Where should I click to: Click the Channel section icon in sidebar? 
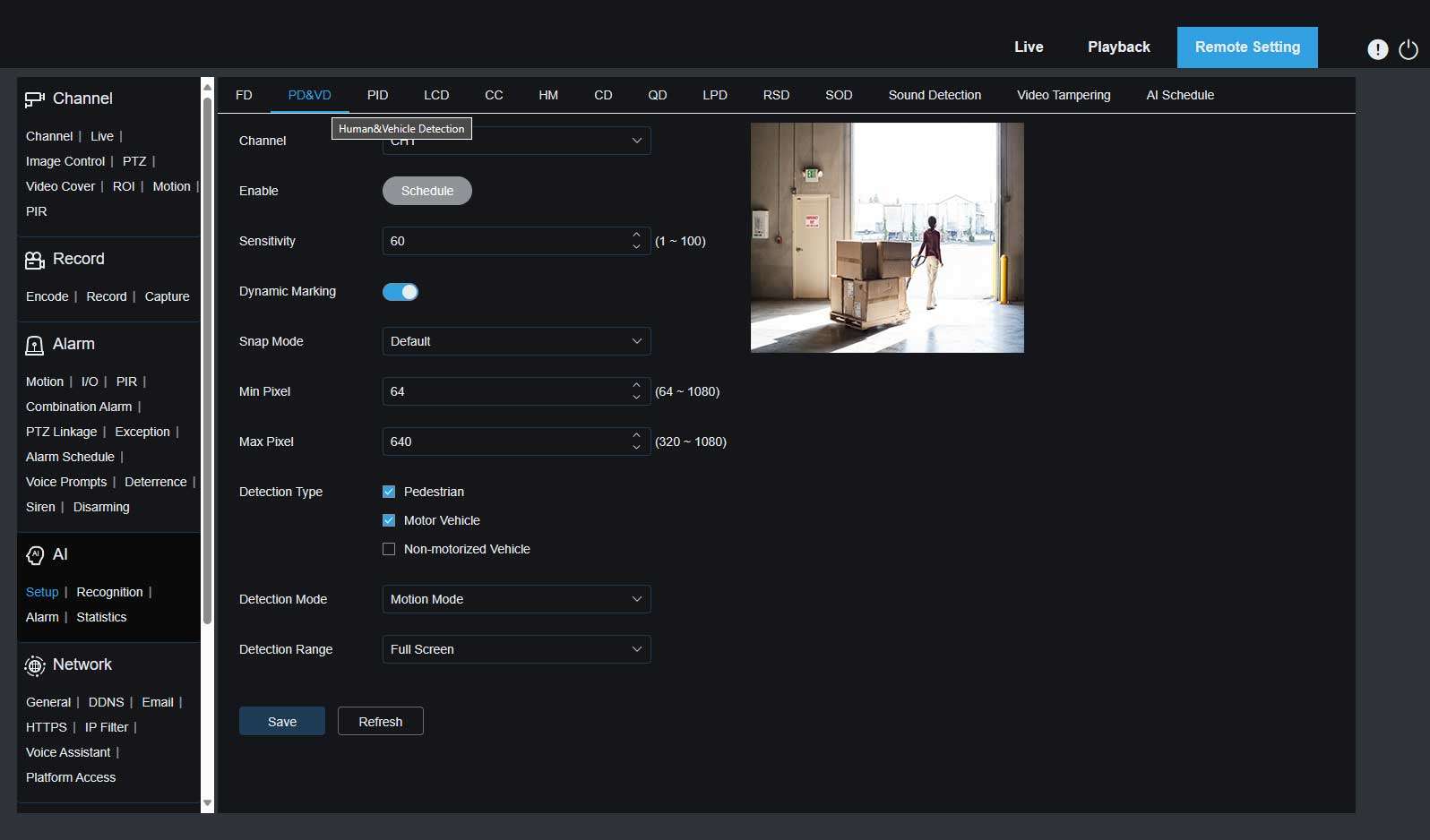[x=34, y=99]
